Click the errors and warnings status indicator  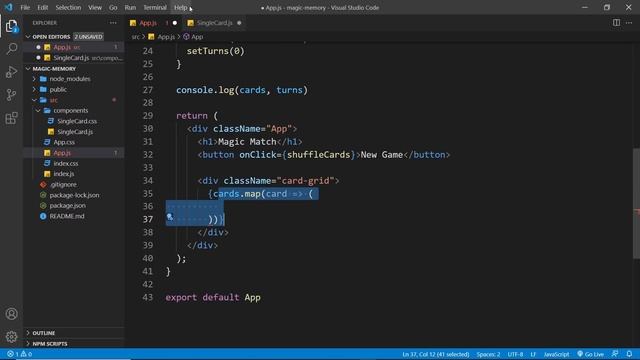click(x=19, y=354)
